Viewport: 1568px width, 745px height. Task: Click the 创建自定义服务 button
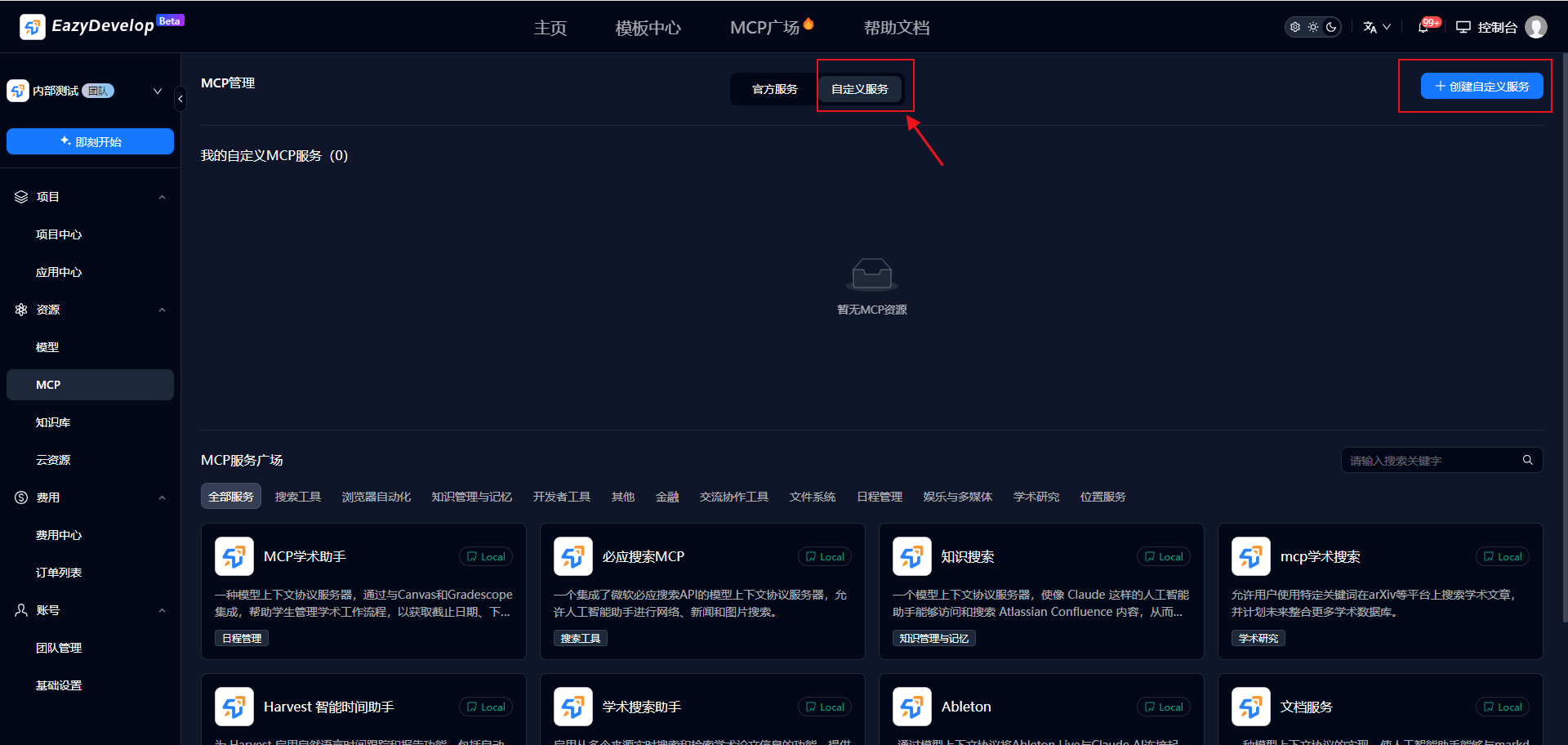tap(1481, 87)
